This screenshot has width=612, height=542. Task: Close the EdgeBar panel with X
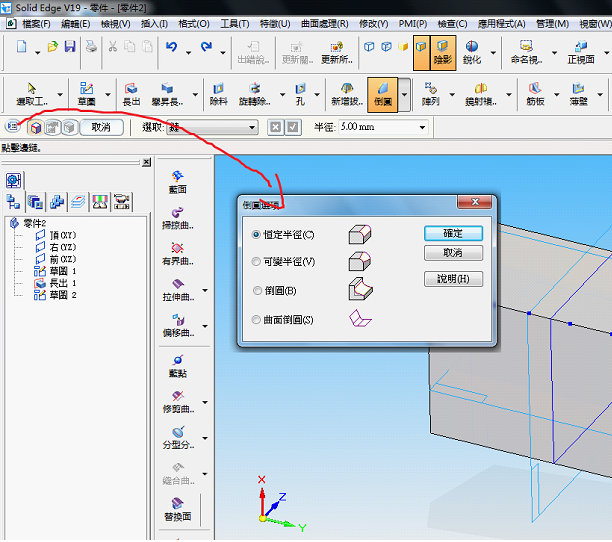[146, 162]
